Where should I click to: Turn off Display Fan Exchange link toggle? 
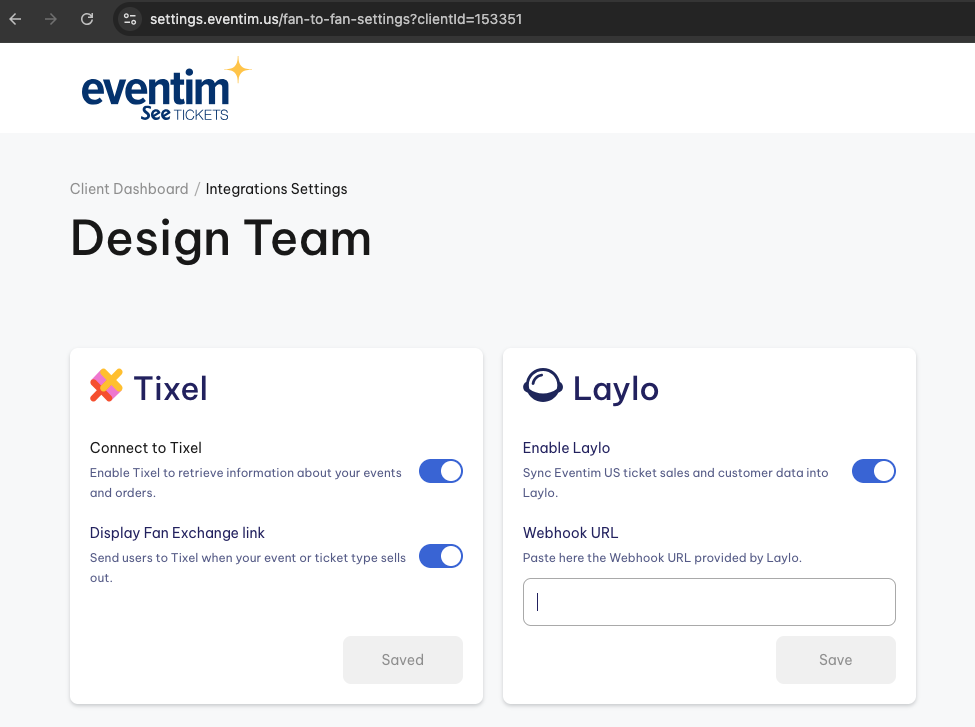(441, 557)
